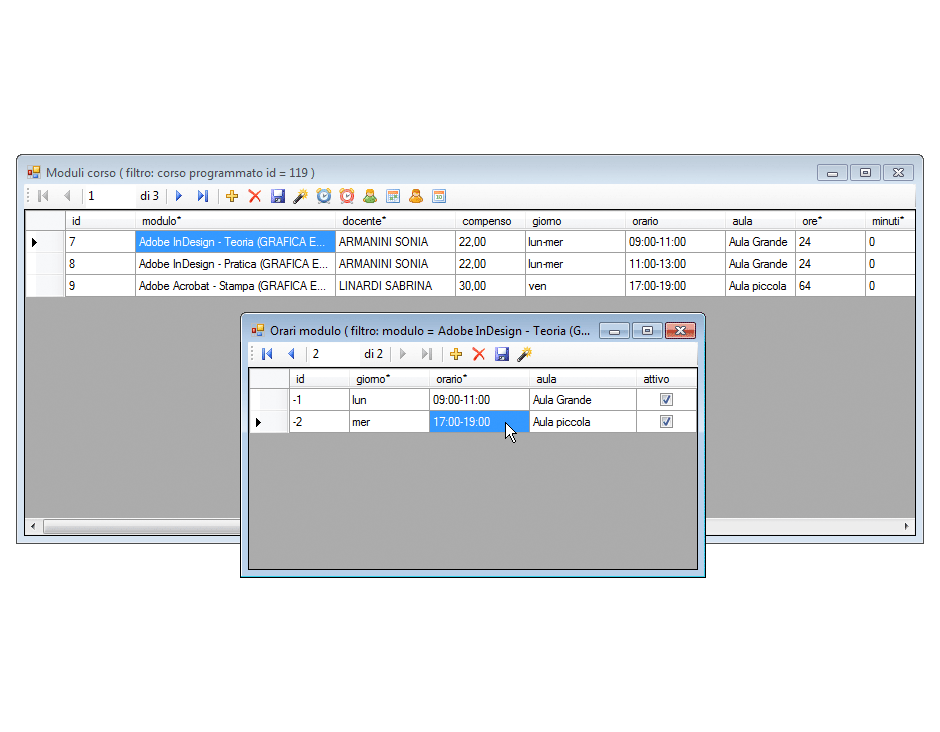940x732 pixels.
Task: Sort by attivo column header in Orari modulo
Action: point(666,379)
